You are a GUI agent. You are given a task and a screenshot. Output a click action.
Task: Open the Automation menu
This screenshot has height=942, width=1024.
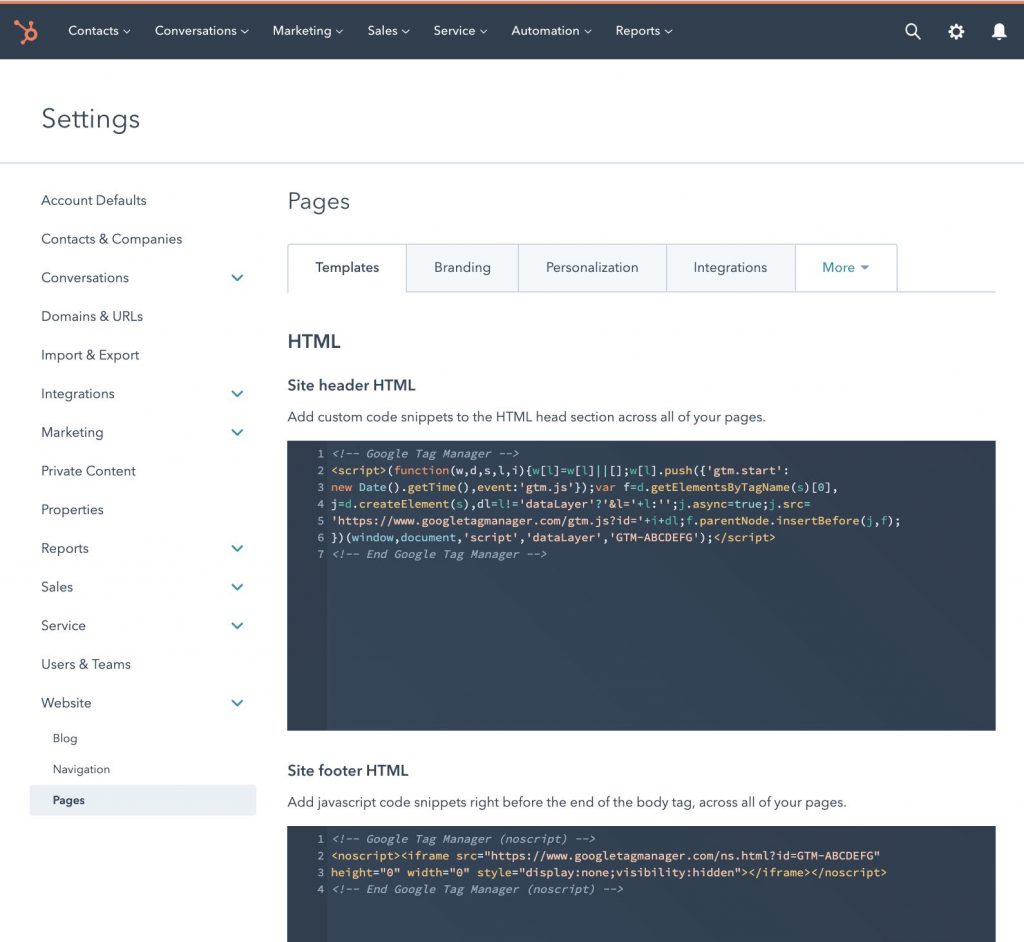(x=550, y=31)
